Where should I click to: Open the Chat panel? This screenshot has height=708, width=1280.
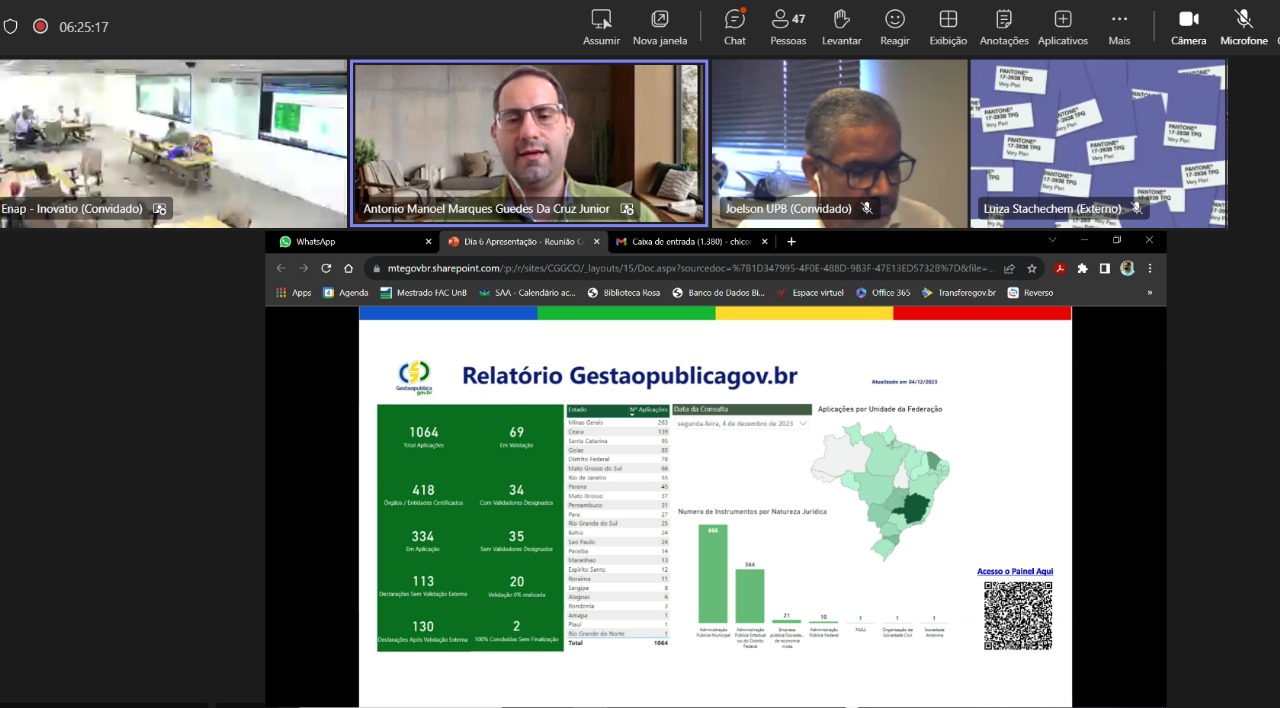coord(734,26)
